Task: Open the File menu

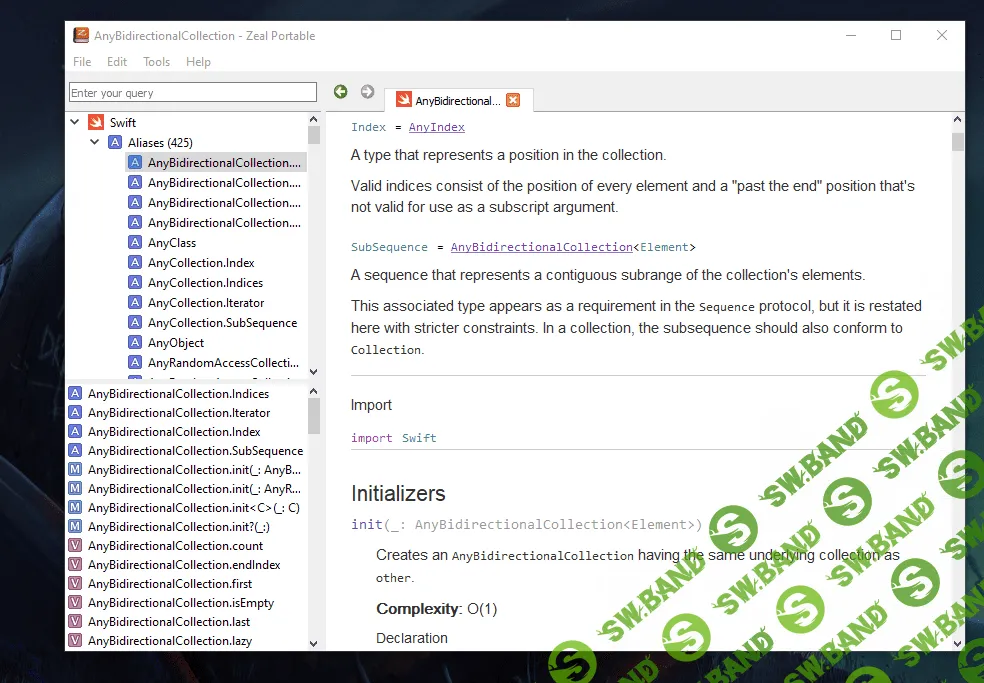Action: click(x=82, y=62)
